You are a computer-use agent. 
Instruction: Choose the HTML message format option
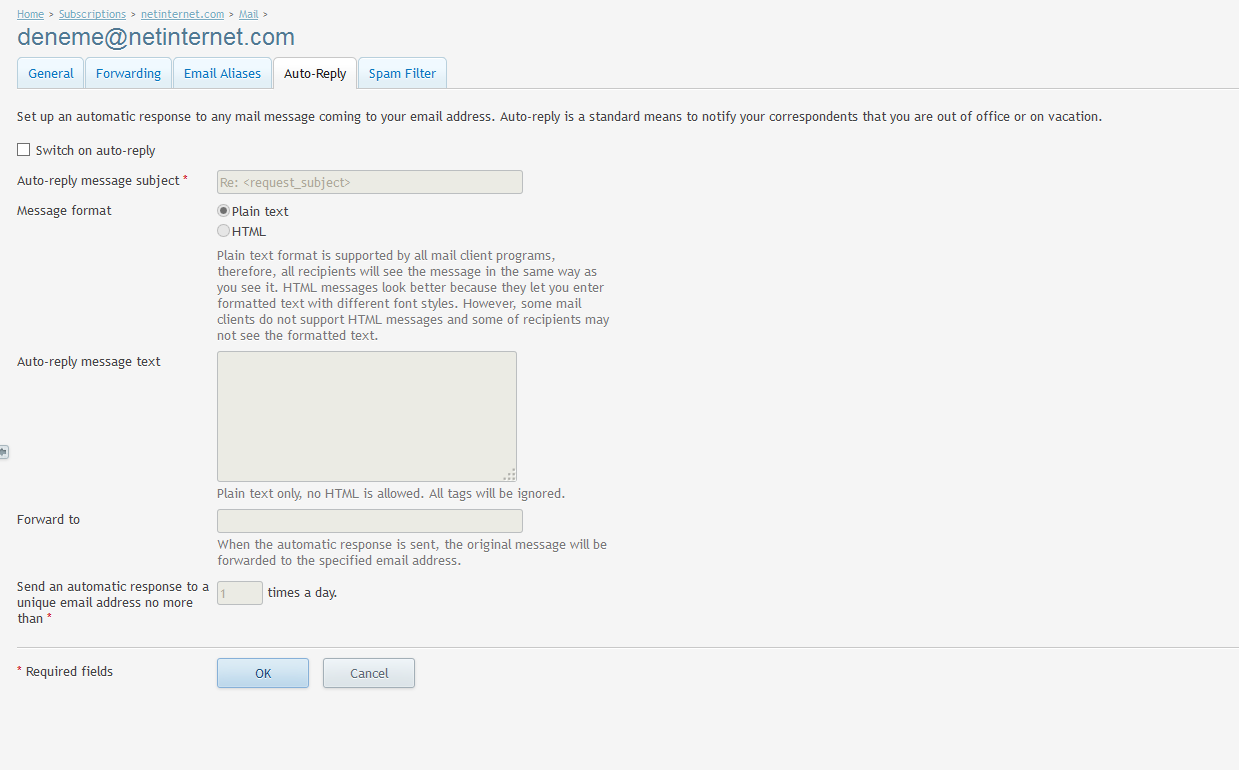click(x=224, y=231)
